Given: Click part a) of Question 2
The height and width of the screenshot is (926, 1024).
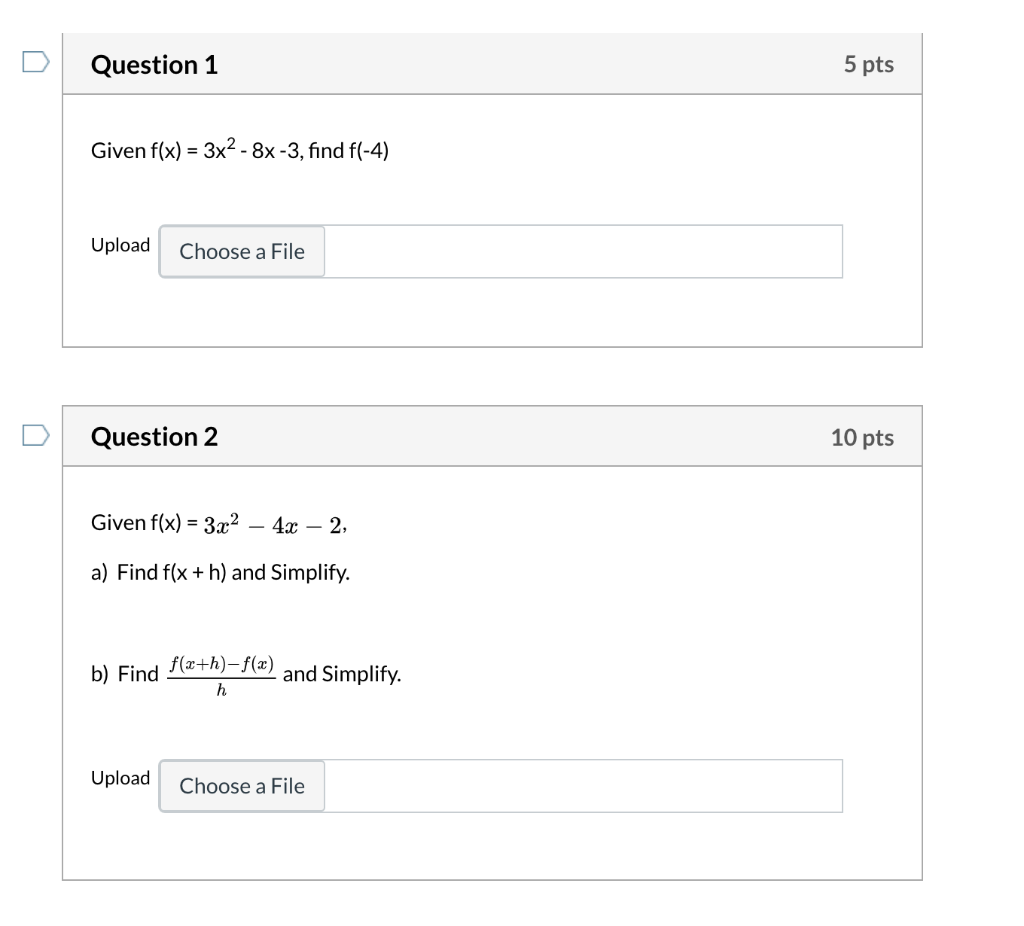Looking at the screenshot, I should pyautogui.click(x=220, y=572).
